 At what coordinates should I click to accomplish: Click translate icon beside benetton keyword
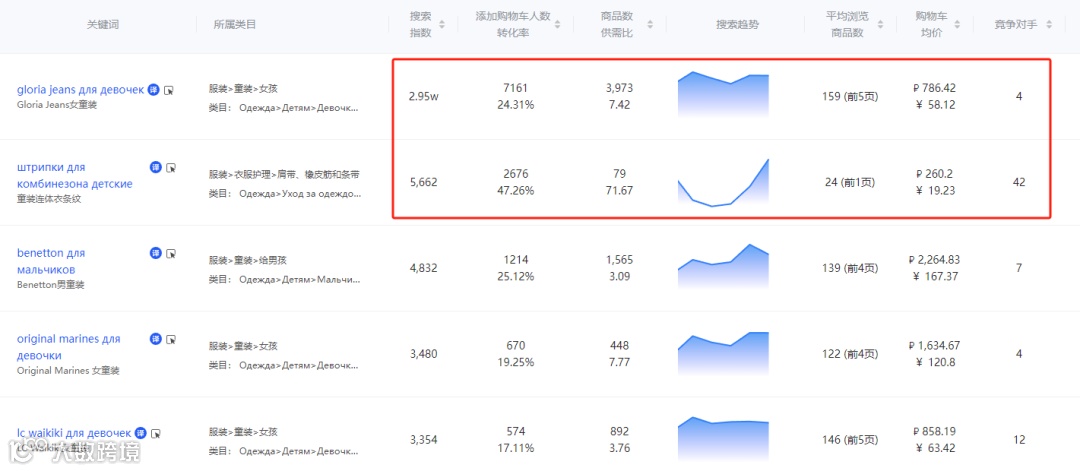156,253
